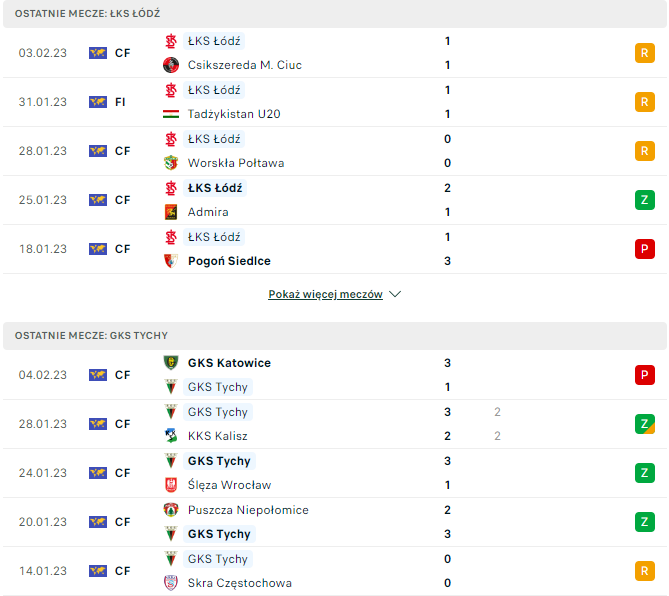Click the Ślęza Wrocław club crest
Viewport: 669px width, 596px height.
click(170, 485)
